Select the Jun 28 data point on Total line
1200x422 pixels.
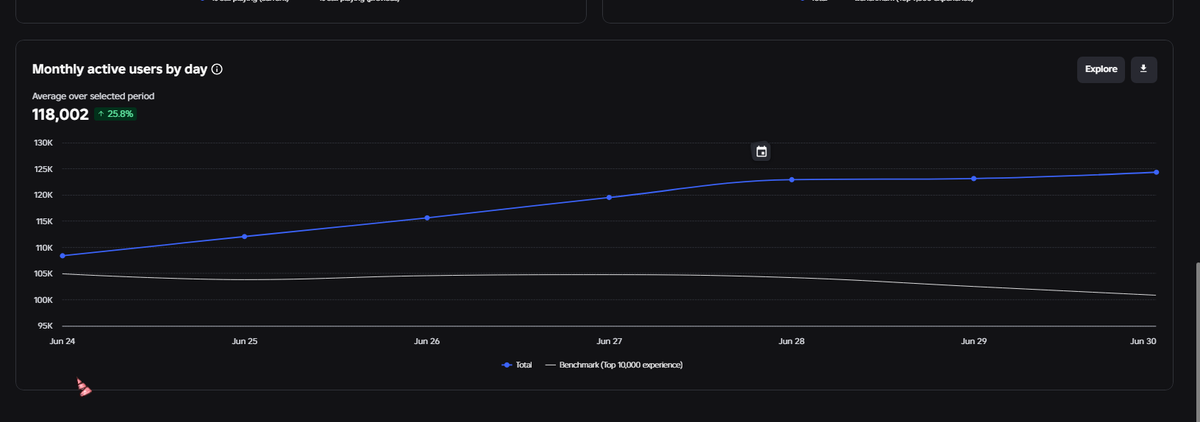pyautogui.click(x=792, y=180)
